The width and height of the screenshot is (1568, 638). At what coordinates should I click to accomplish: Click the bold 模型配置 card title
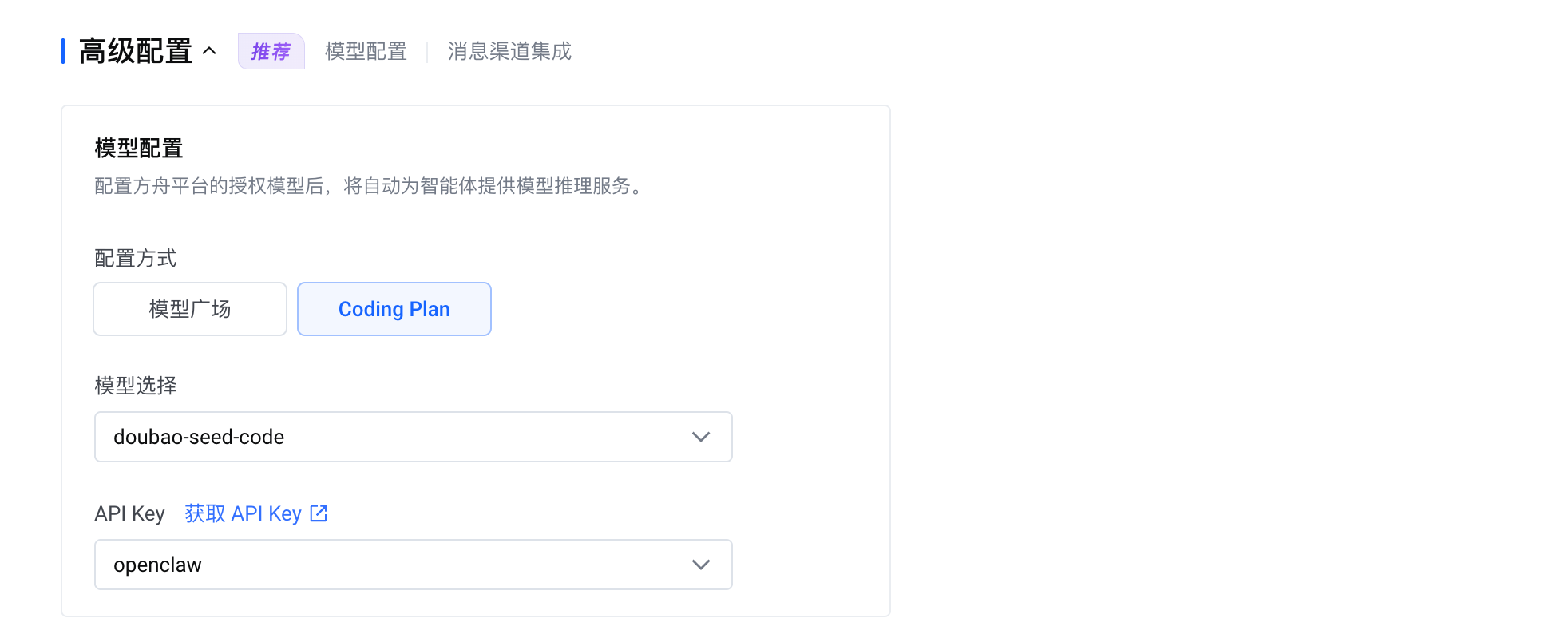pyautogui.click(x=139, y=148)
